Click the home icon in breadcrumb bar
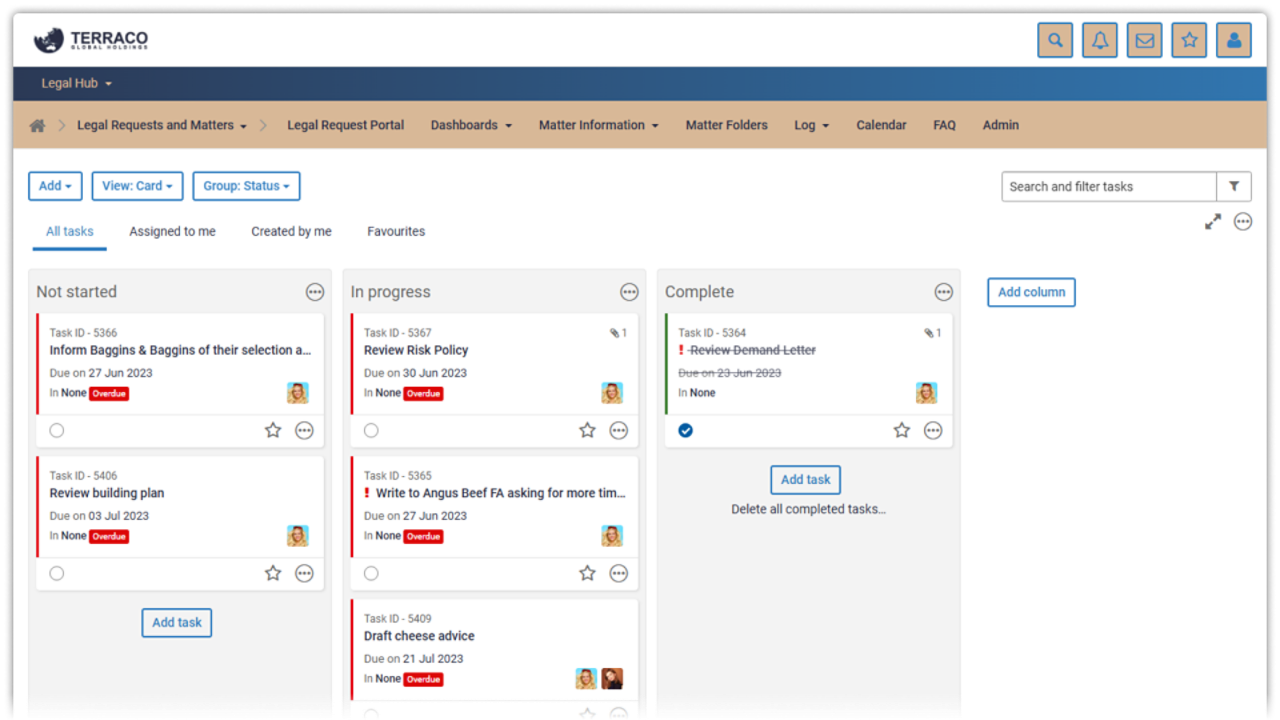This screenshot has width=1280, height=720. 38,125
